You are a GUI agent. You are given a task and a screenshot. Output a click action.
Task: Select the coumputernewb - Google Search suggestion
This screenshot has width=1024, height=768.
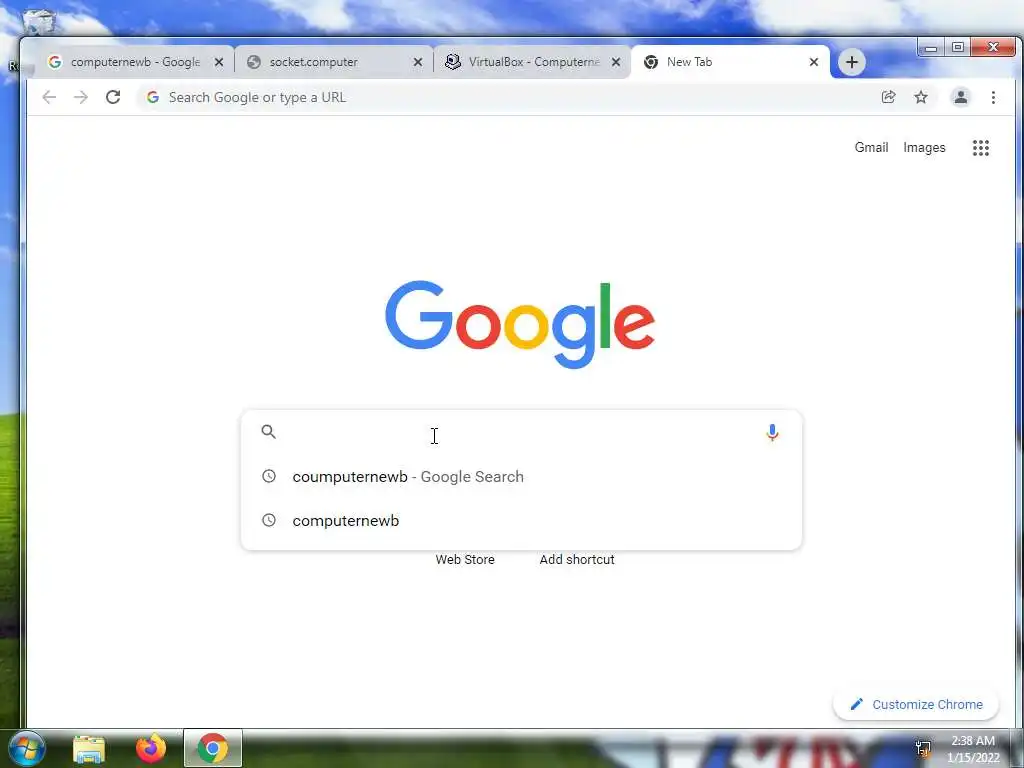521,477
